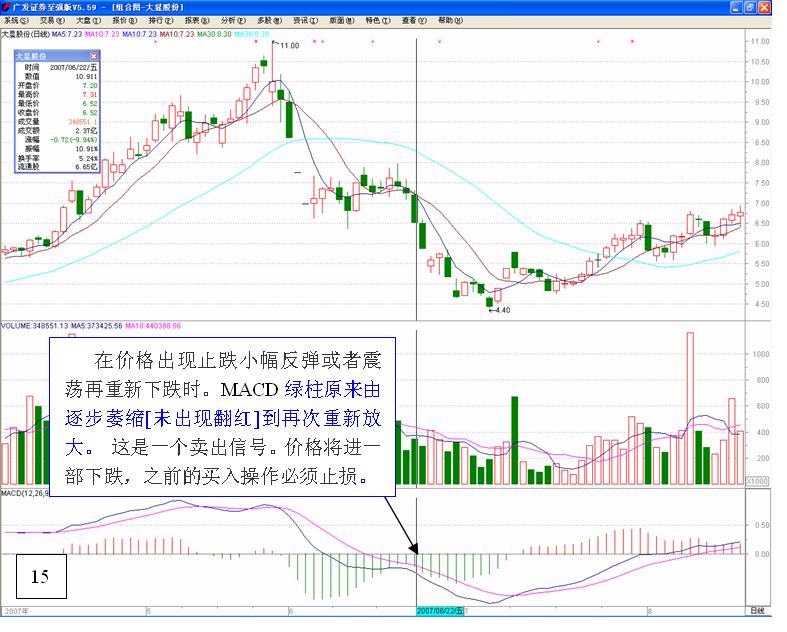This screenshot has height=632, width=787.
Task: Open the 交易 menu
Action: [x=53, y=21]
